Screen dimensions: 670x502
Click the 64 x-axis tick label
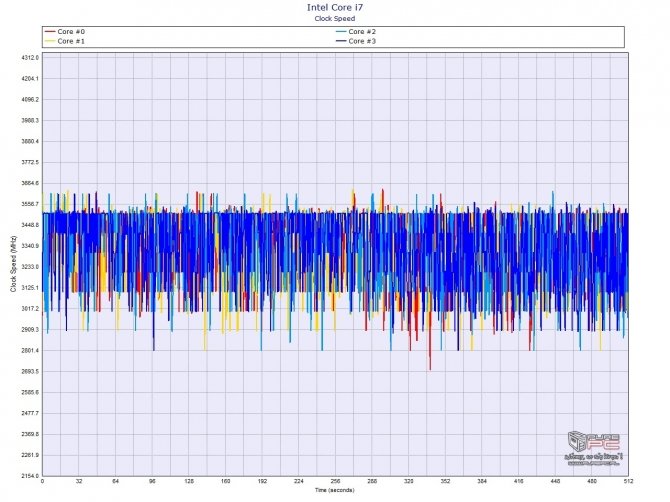point(116,481)
